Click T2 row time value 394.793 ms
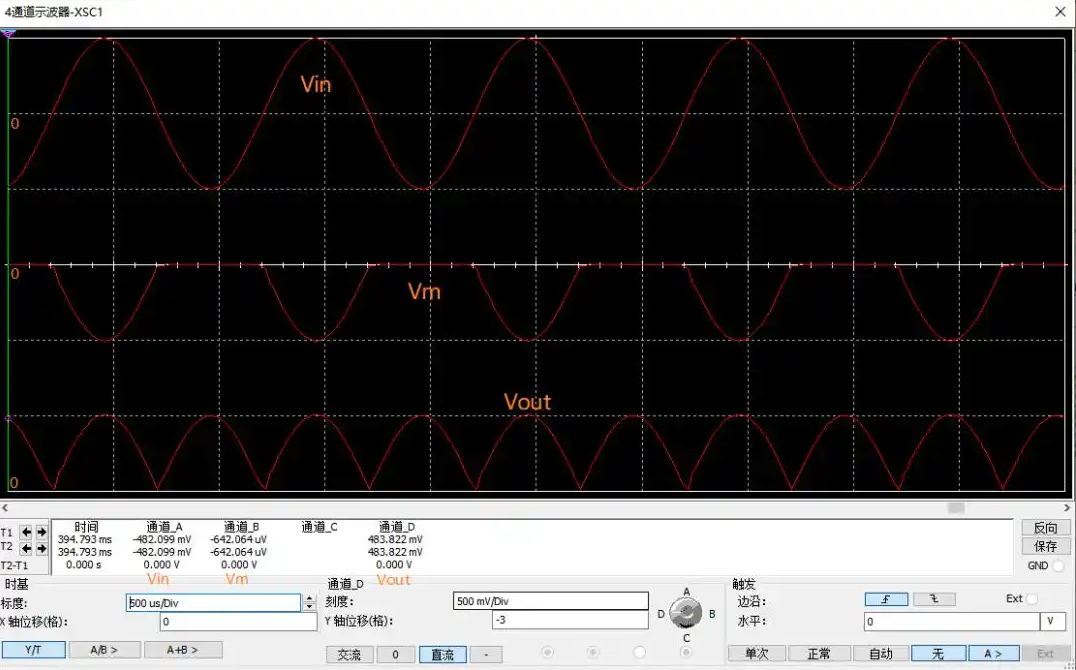Screen dimensions: 1076x670 click(85, 552)
